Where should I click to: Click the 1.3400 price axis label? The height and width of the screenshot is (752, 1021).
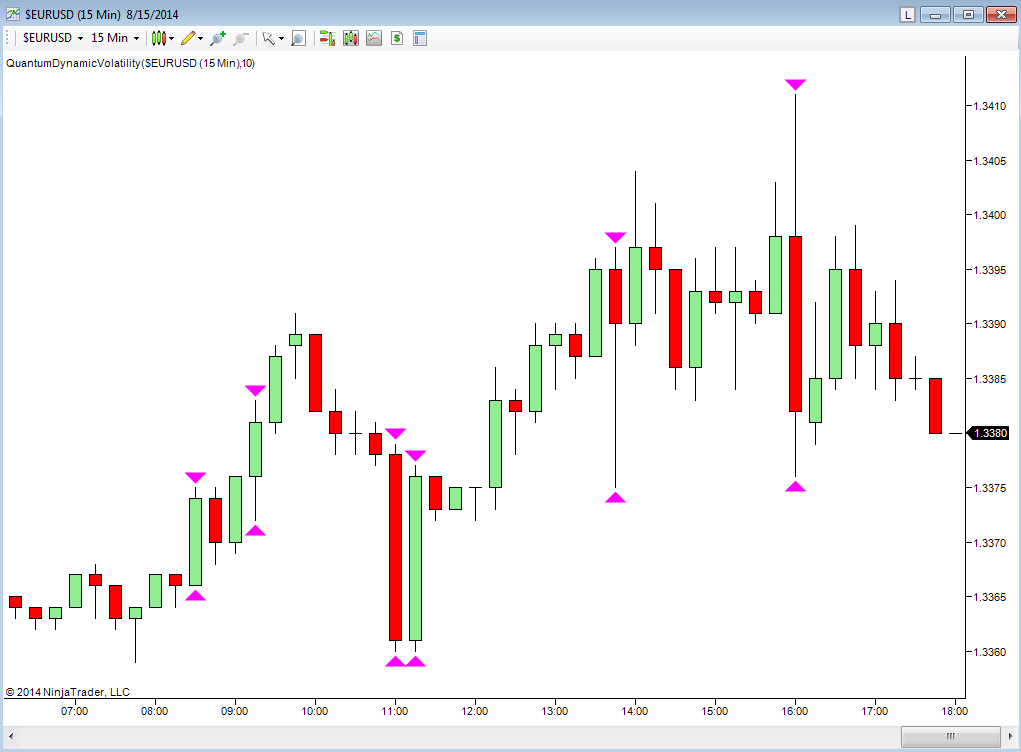989,215
